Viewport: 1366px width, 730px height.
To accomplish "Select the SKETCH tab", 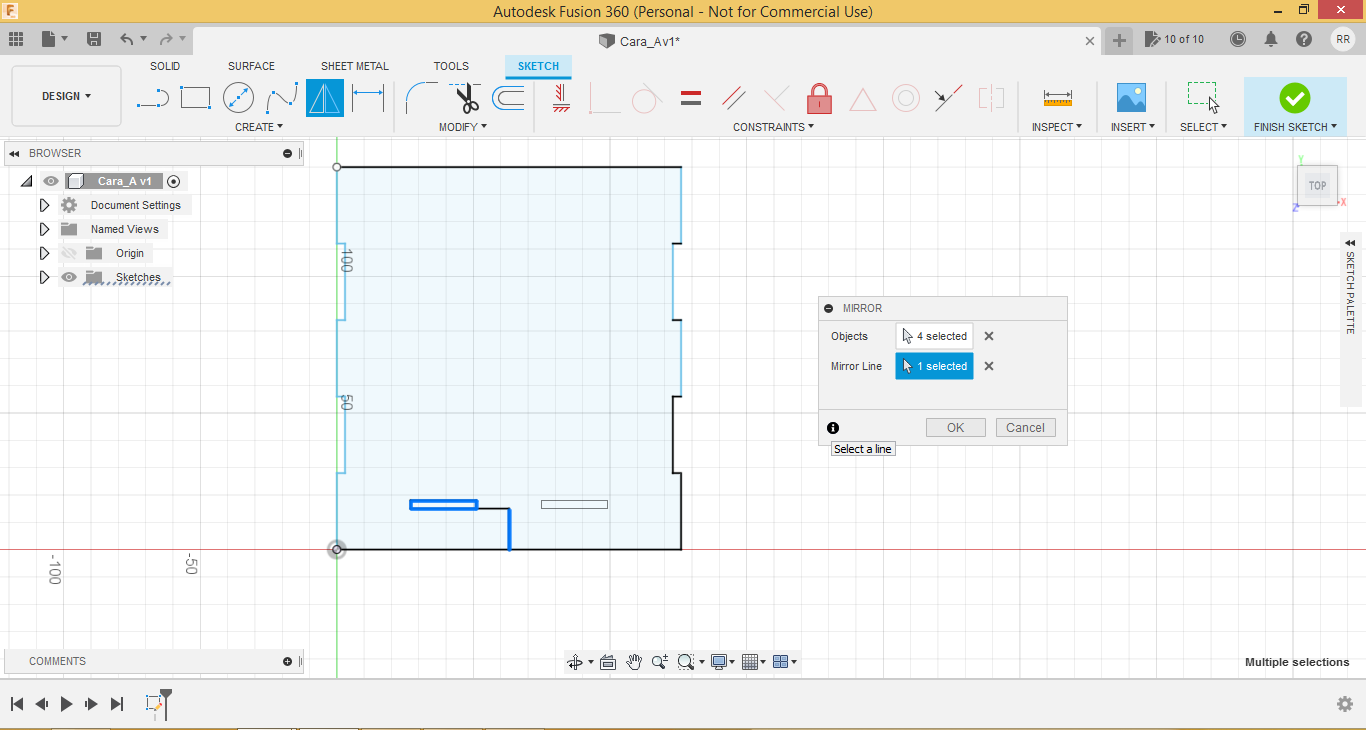I will 538,66.
